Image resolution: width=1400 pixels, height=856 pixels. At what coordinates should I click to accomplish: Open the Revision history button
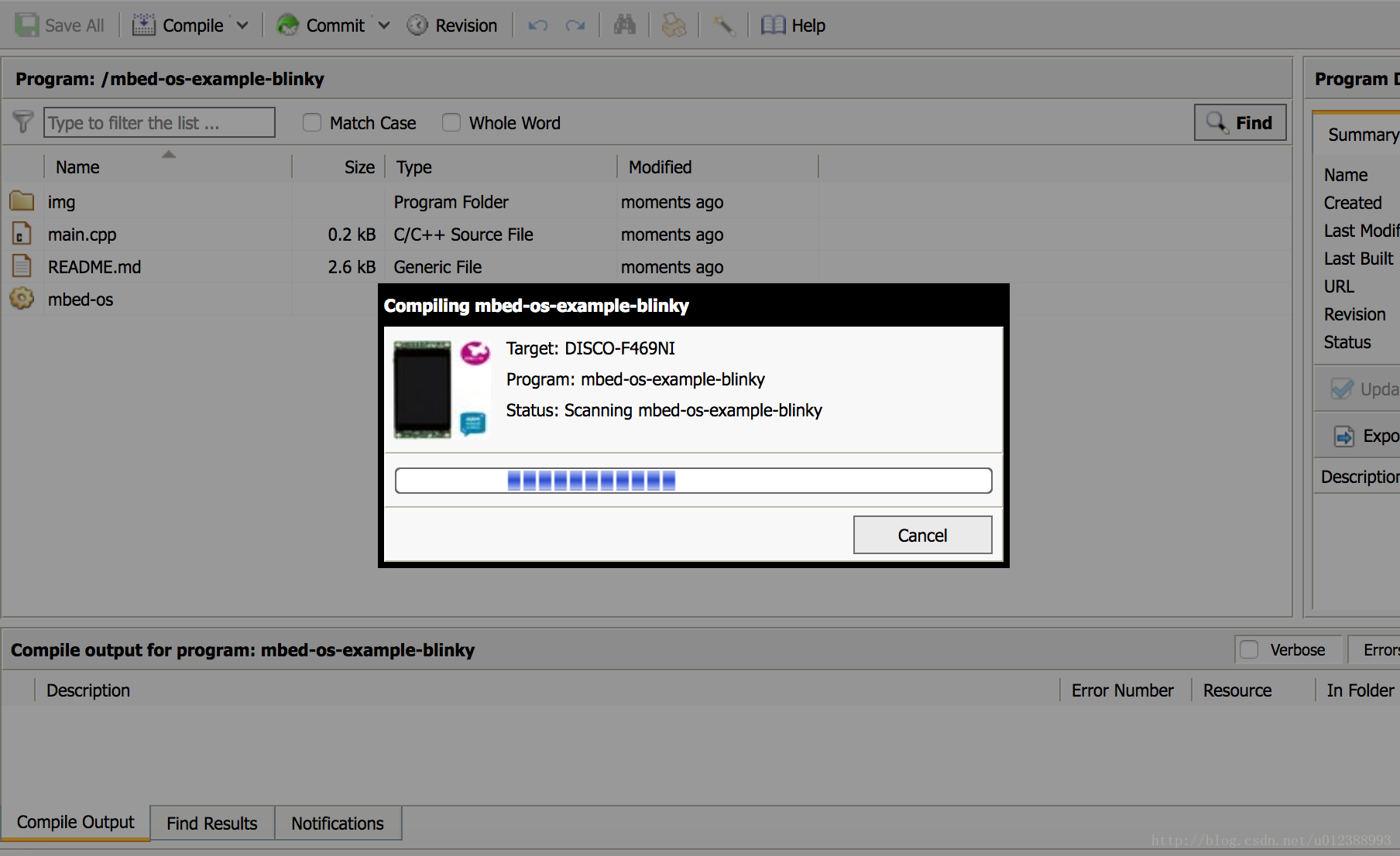point(452,26)
